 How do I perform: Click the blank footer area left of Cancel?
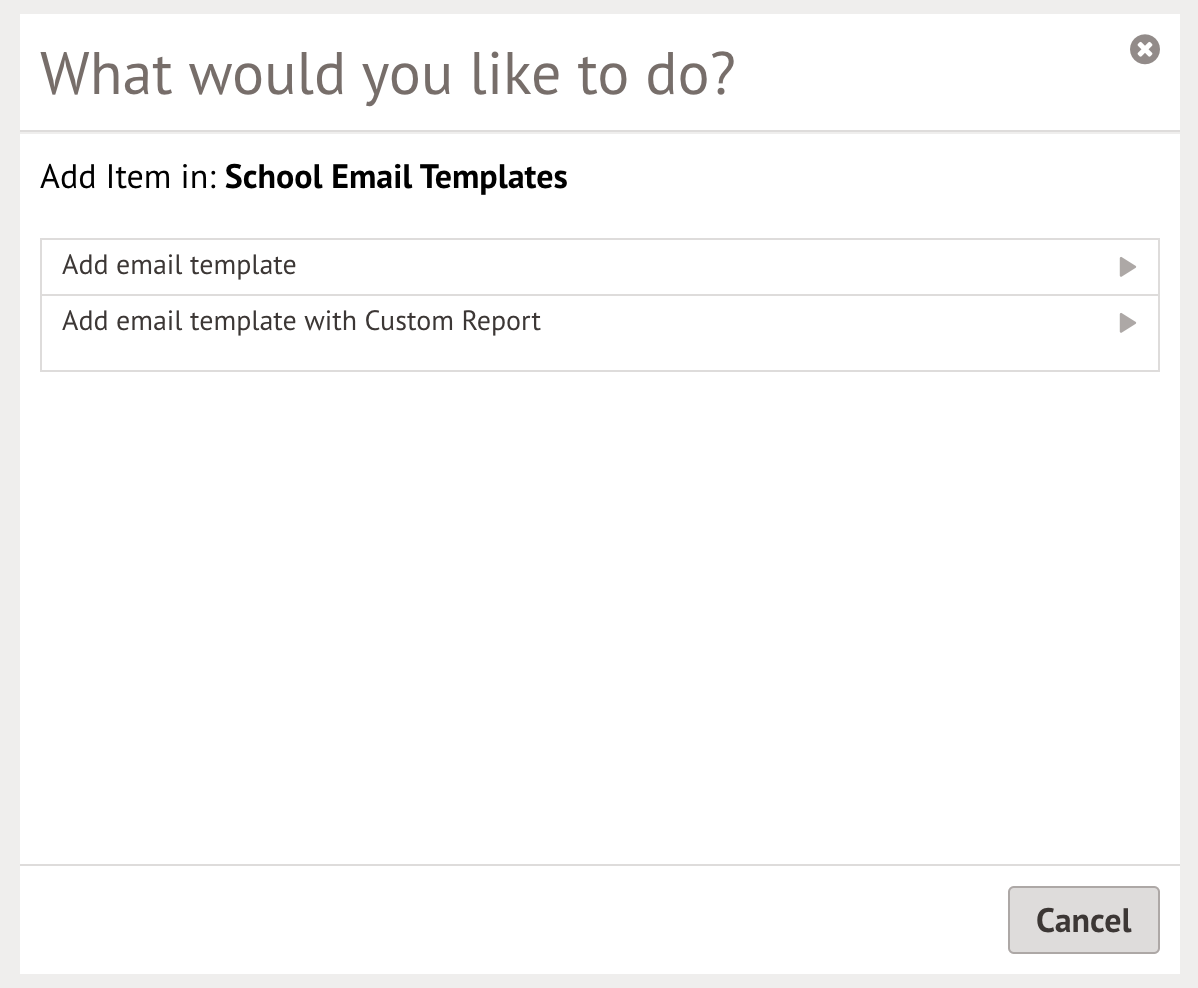pyautogui.click(x=500, y=919)
